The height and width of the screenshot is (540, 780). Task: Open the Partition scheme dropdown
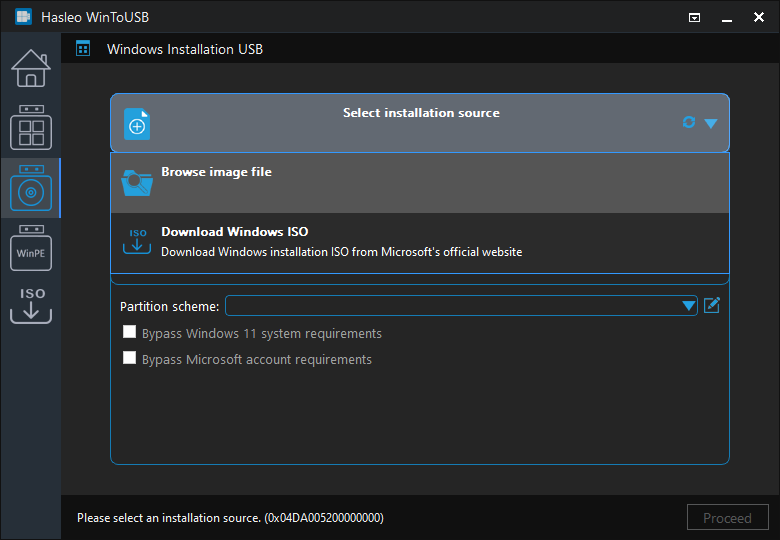461,305
